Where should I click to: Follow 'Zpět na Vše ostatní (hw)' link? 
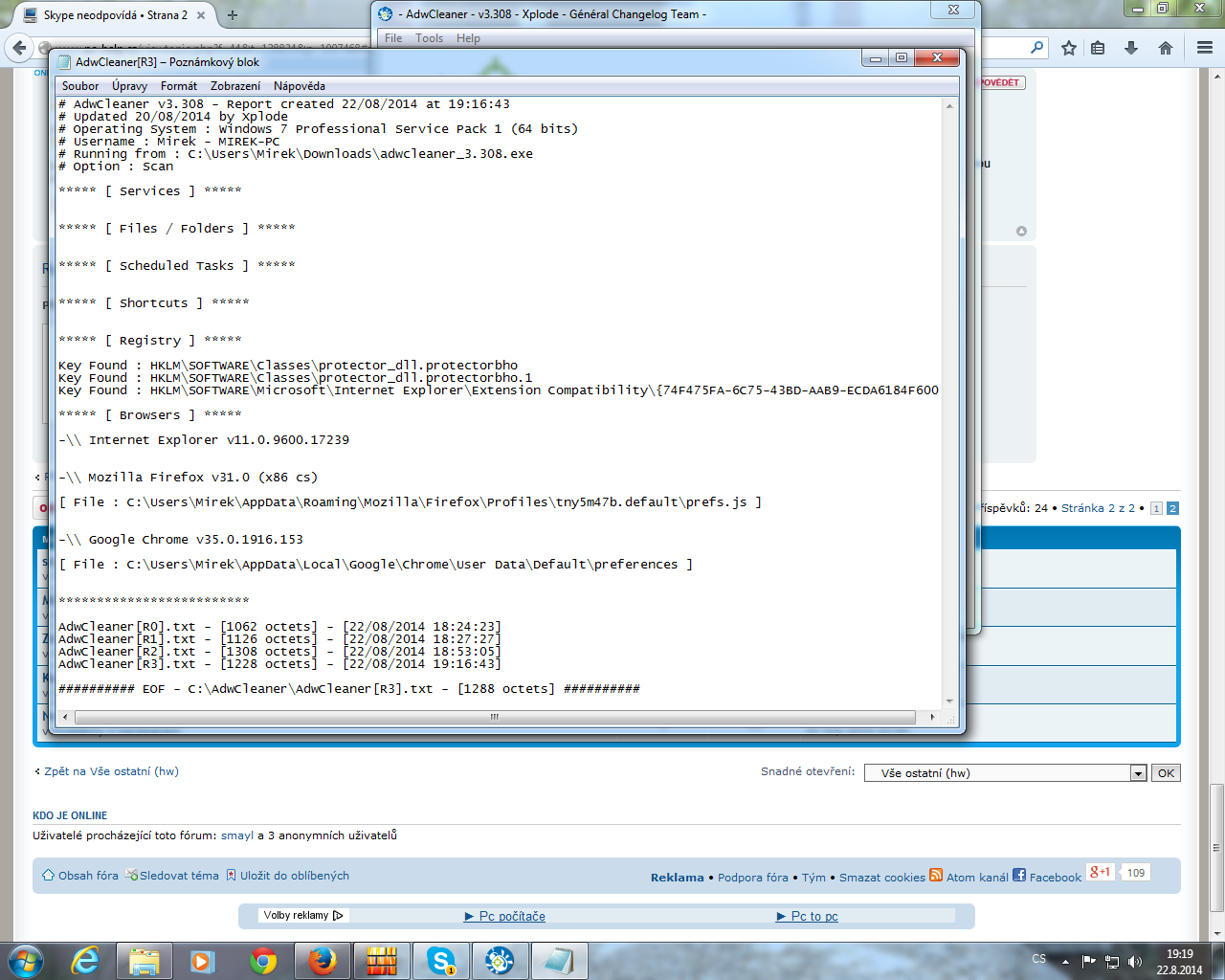111,771
